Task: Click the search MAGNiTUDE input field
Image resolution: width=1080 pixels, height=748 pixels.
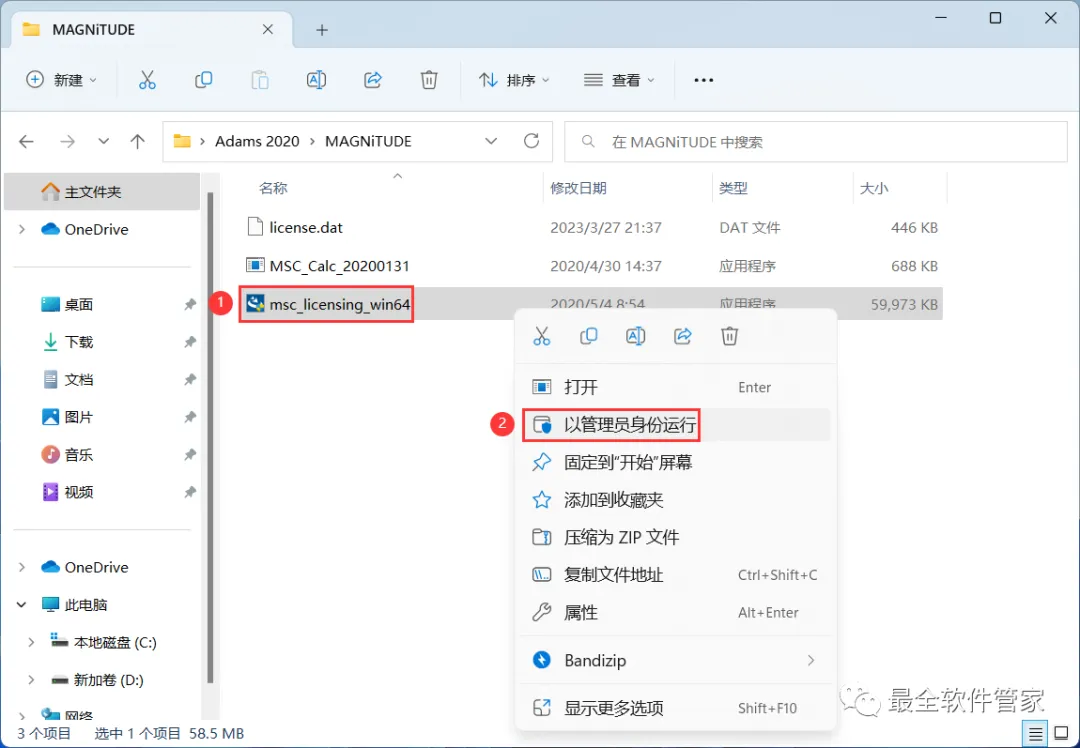Action: [816, 142]
